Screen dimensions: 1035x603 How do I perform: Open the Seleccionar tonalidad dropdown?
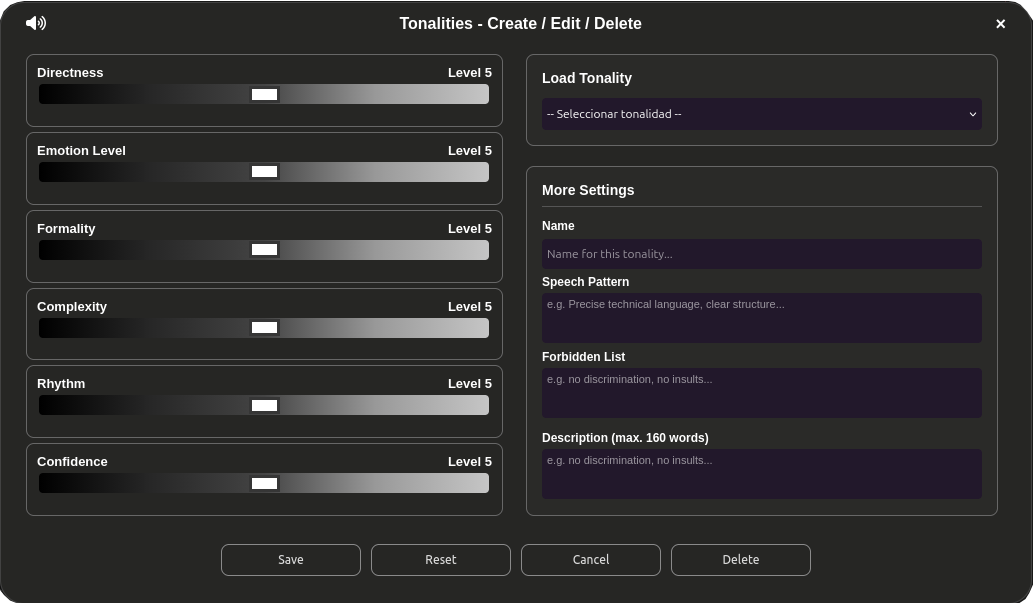(761, 114)
